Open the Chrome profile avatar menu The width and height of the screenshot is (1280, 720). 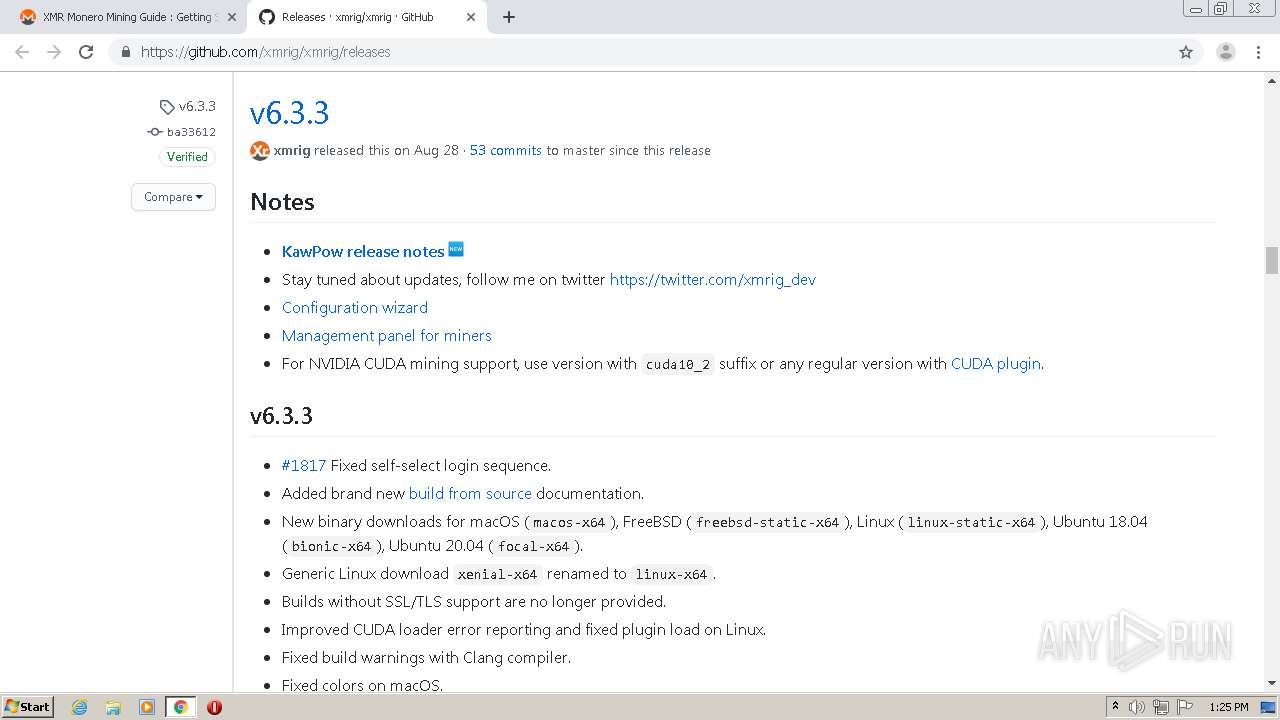(x=1226, y=52)
